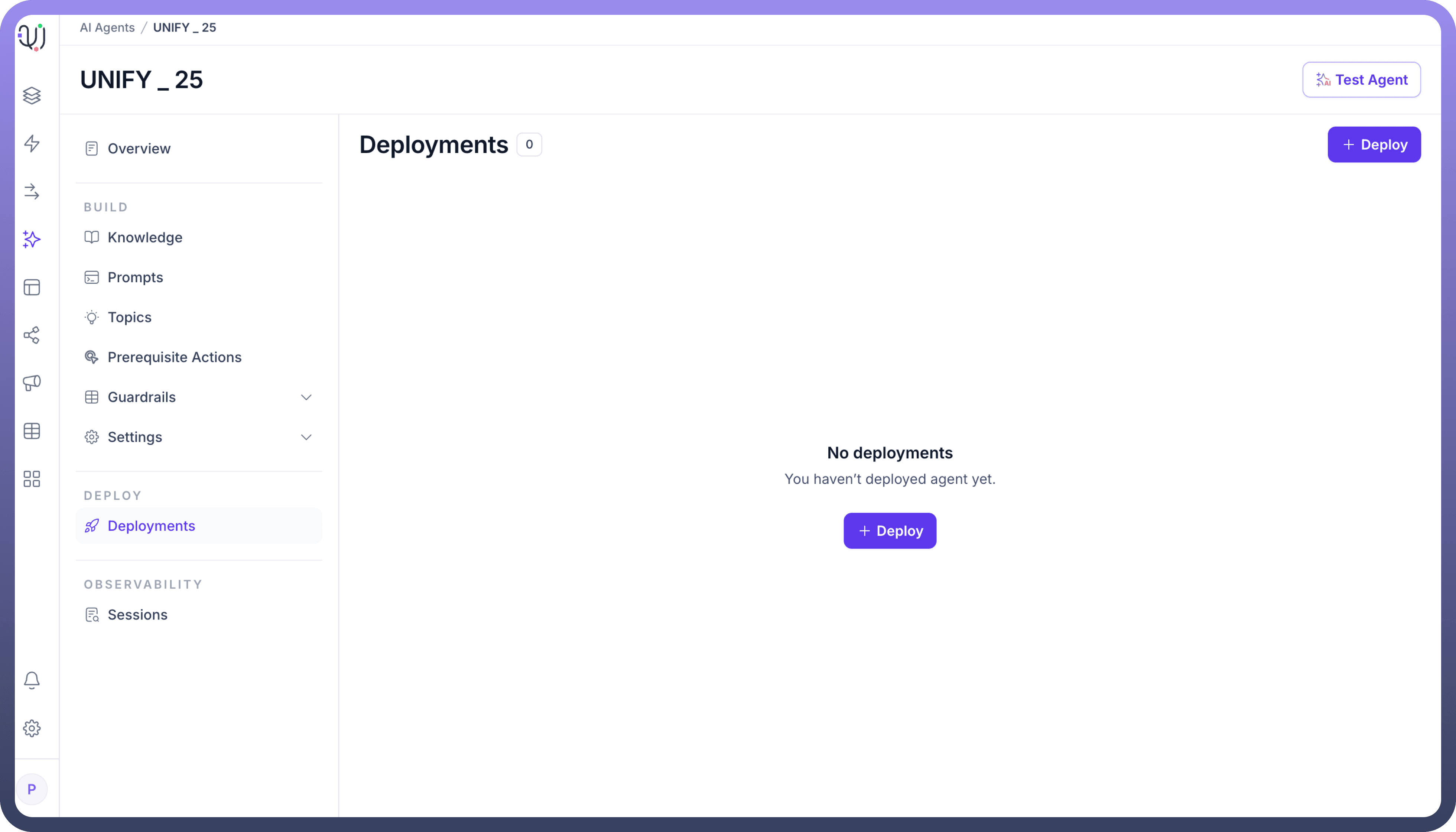This screenshot has height=832, width=1456.
Task: Click the arrows routing icon in sidebar
Action: (32, 191)
